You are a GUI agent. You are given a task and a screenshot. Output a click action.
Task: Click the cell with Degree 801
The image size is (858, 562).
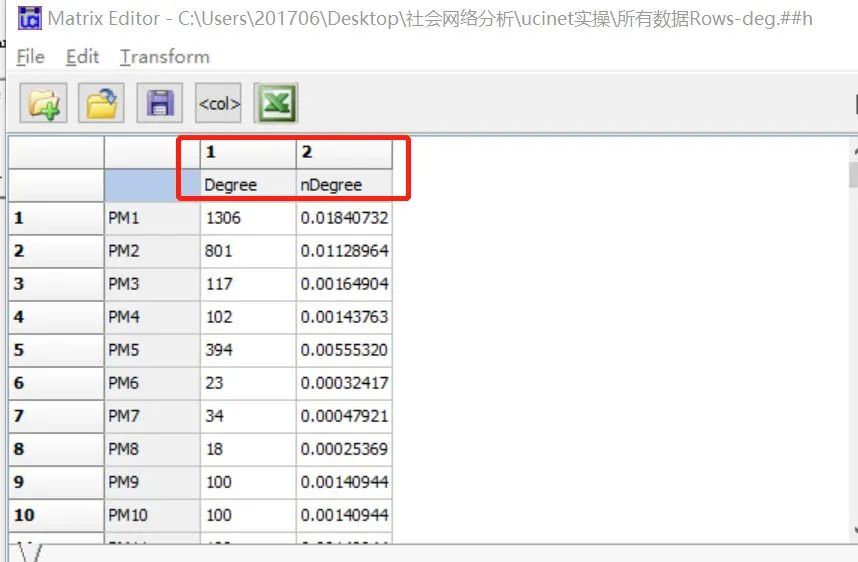[248, 251]
